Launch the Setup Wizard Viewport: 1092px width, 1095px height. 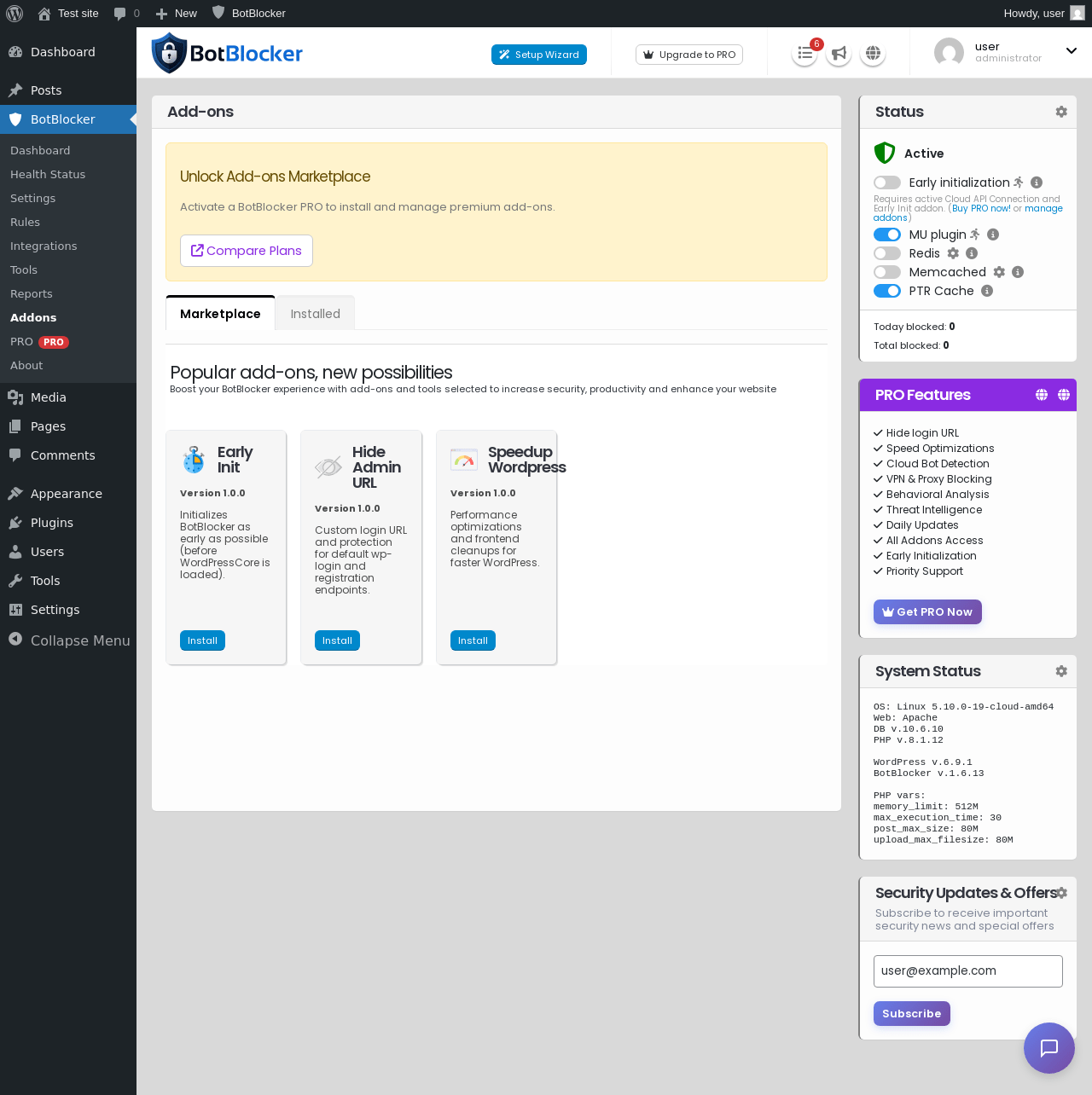click(x=539, y=55)
